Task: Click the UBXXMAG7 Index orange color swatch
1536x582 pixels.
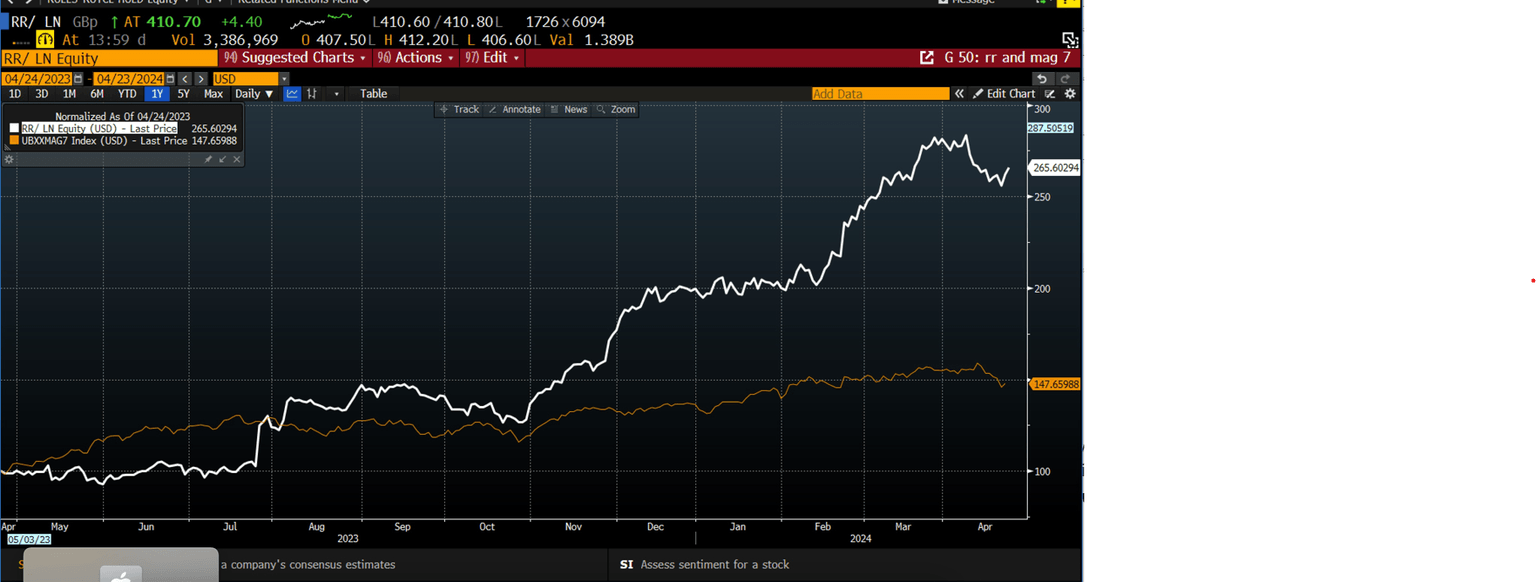Action: coord(14,141)
